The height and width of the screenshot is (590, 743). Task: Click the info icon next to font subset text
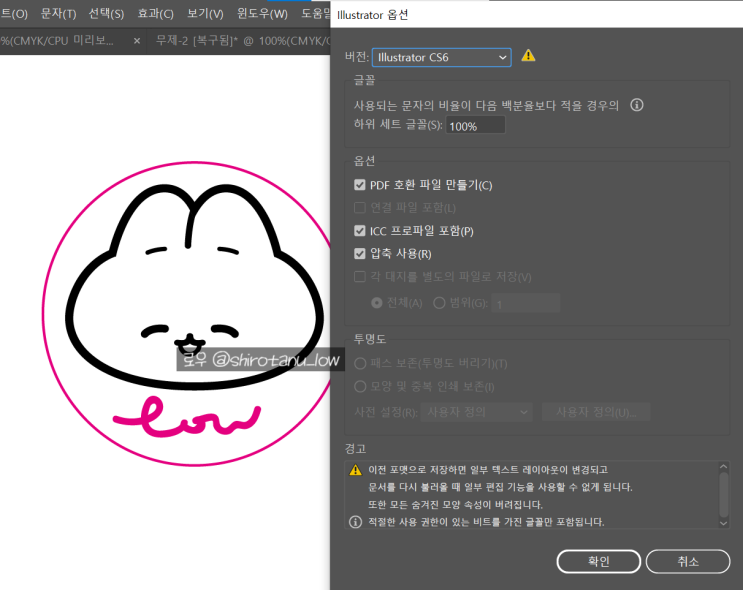(637, 105)
